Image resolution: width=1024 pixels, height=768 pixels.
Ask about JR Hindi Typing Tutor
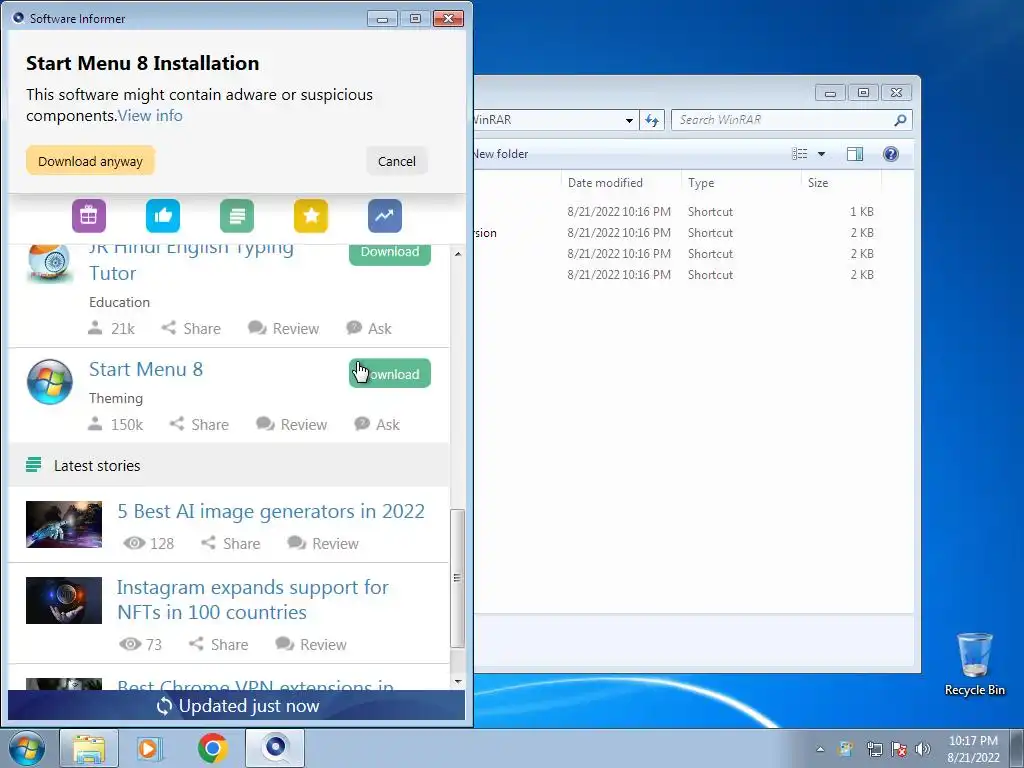[x=369, y=328]
